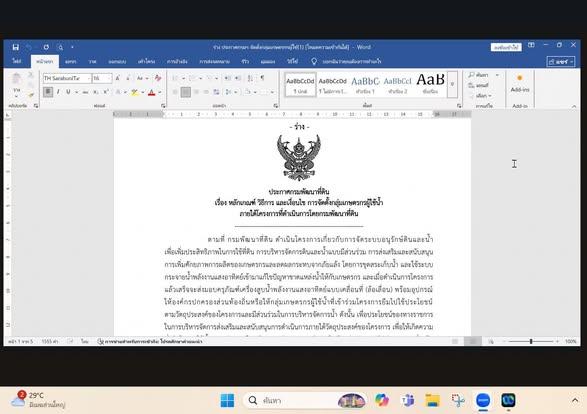
Task: Click the bullet list icon
Action: [175, 78]
